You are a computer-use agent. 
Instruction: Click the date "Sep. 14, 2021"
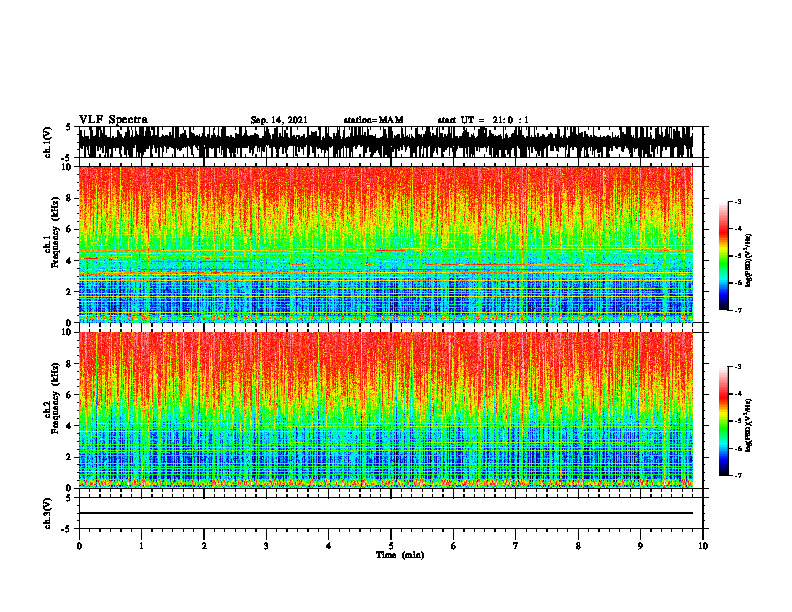(279, 120)
